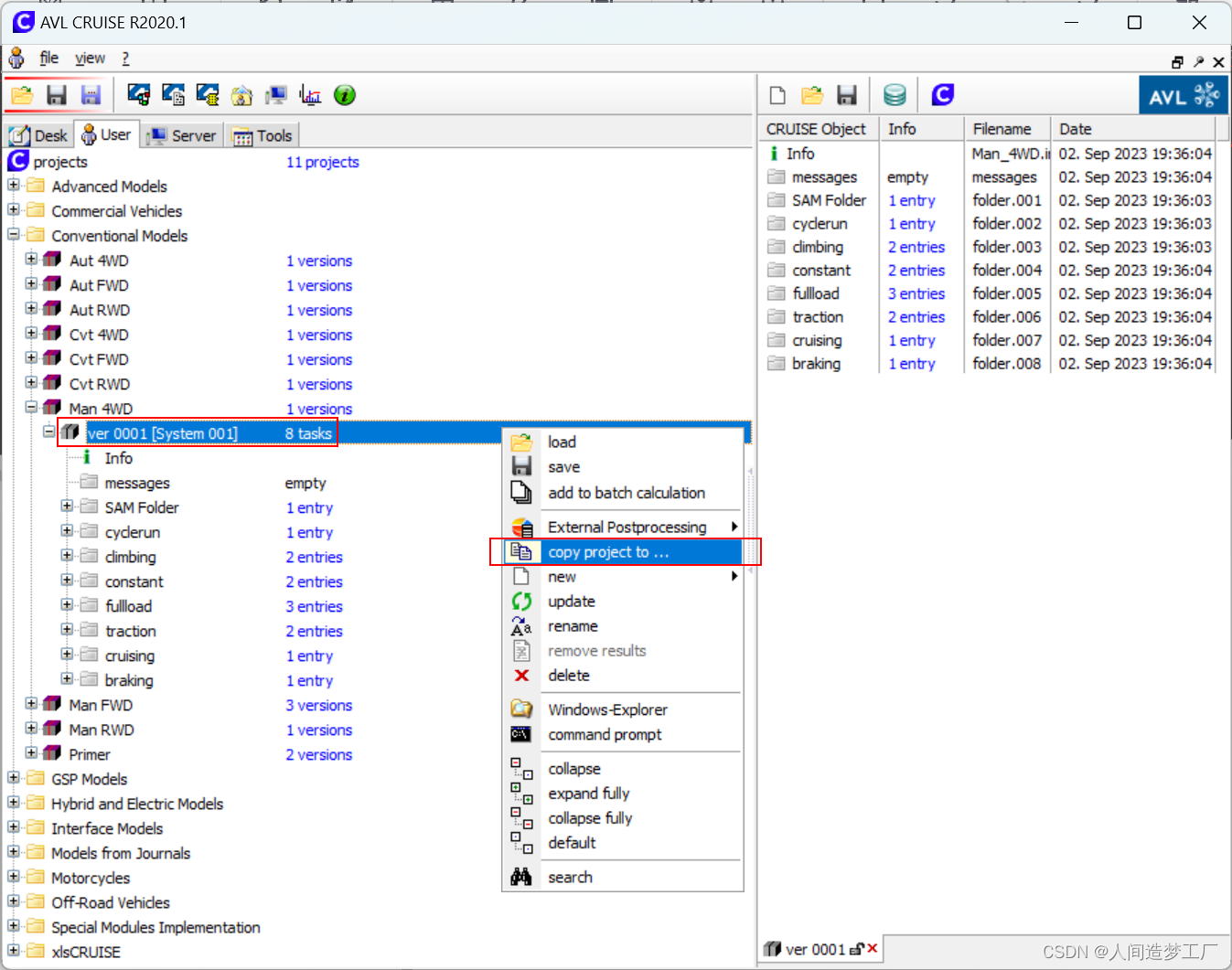Click the pin icon at top right of panel
1232x970 pixels.
tap(1198, 62)
